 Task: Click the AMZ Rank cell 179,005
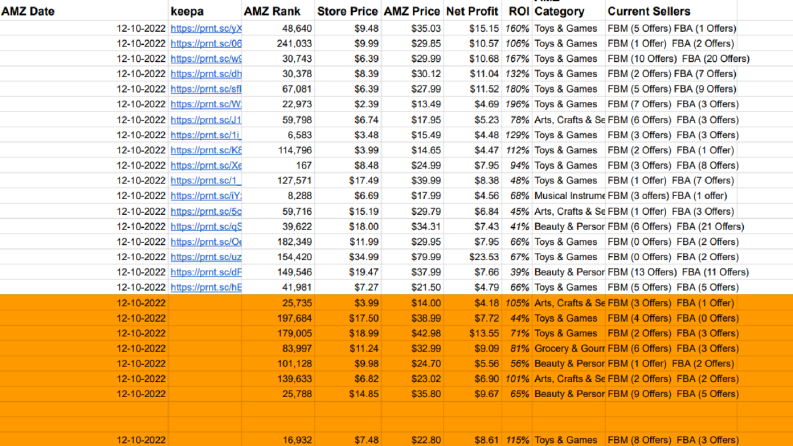278,333
